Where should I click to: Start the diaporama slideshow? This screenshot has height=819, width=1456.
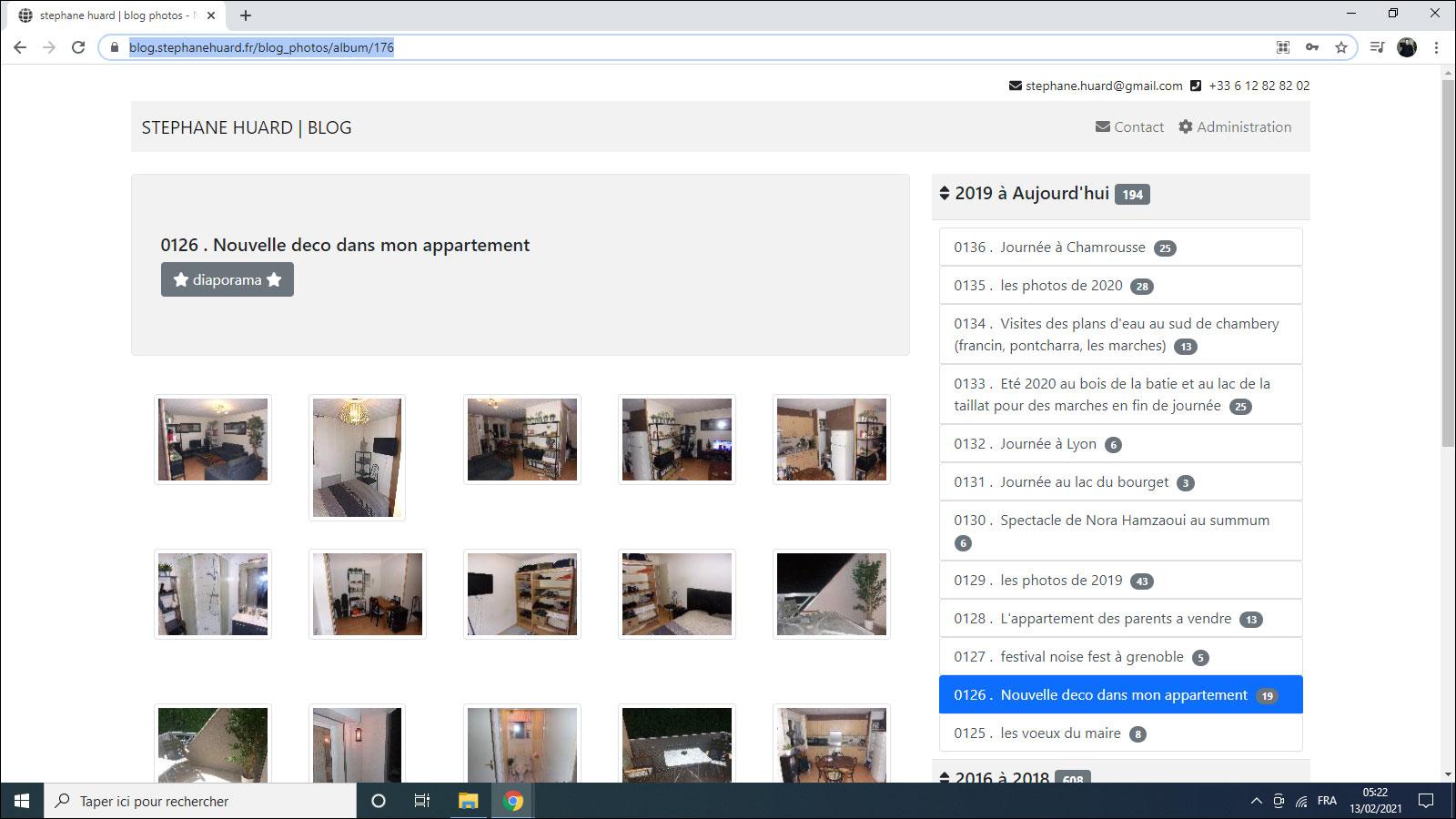[x=227, y=280]
